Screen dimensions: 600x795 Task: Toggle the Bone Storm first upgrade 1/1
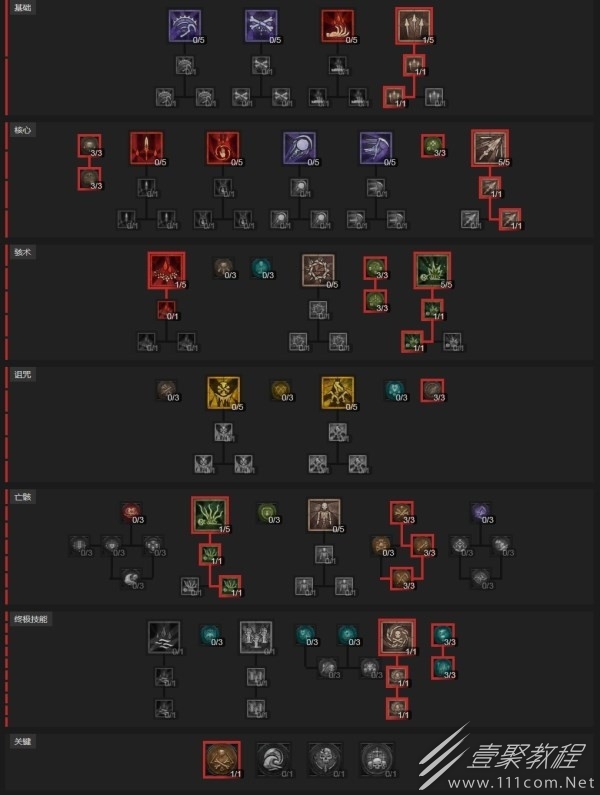(x=397, y=677)
